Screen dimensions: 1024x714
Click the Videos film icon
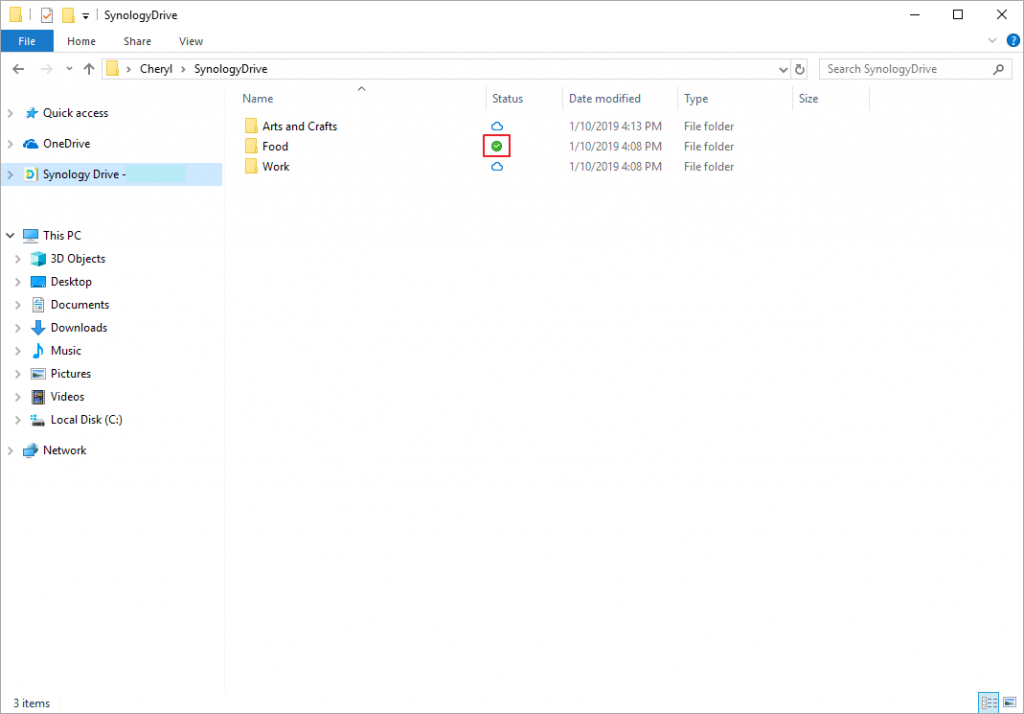click(x=39, y=397)
